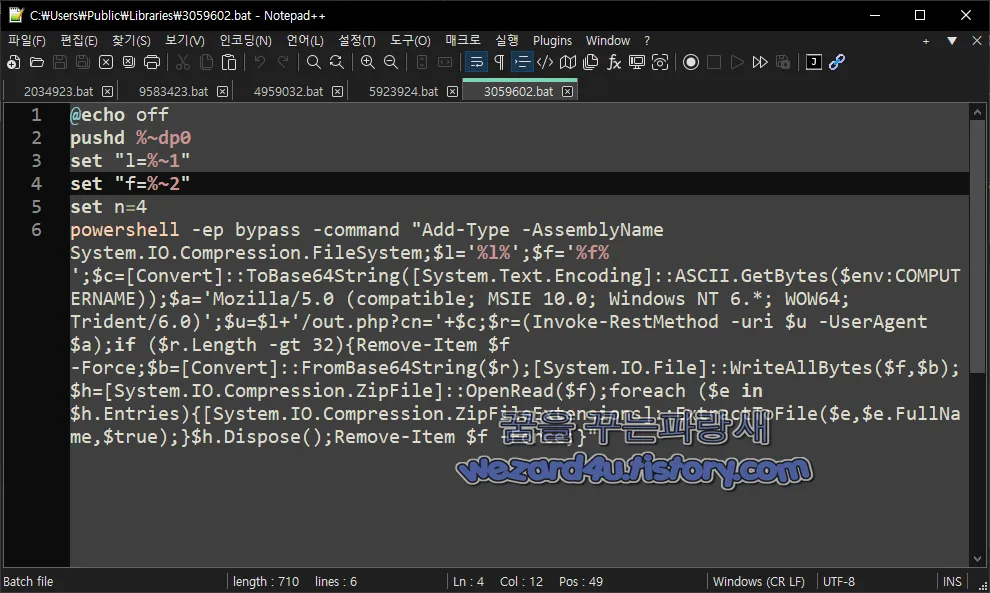Close the 9583423.bat tab
This screenshot has height=593, width=990.
coord(223,92)
